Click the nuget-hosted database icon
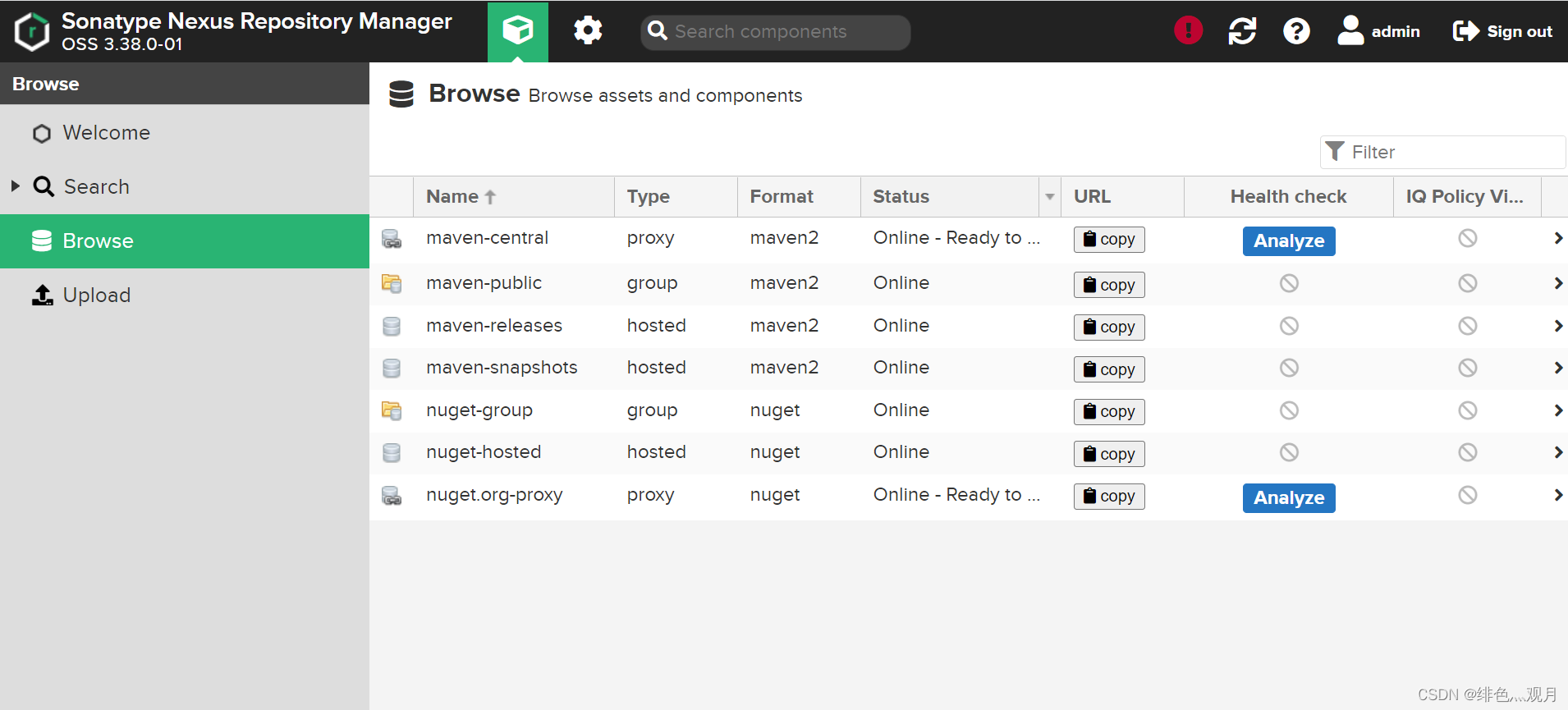The height and width of the screenshot is (710, 1568). point(392,453)
